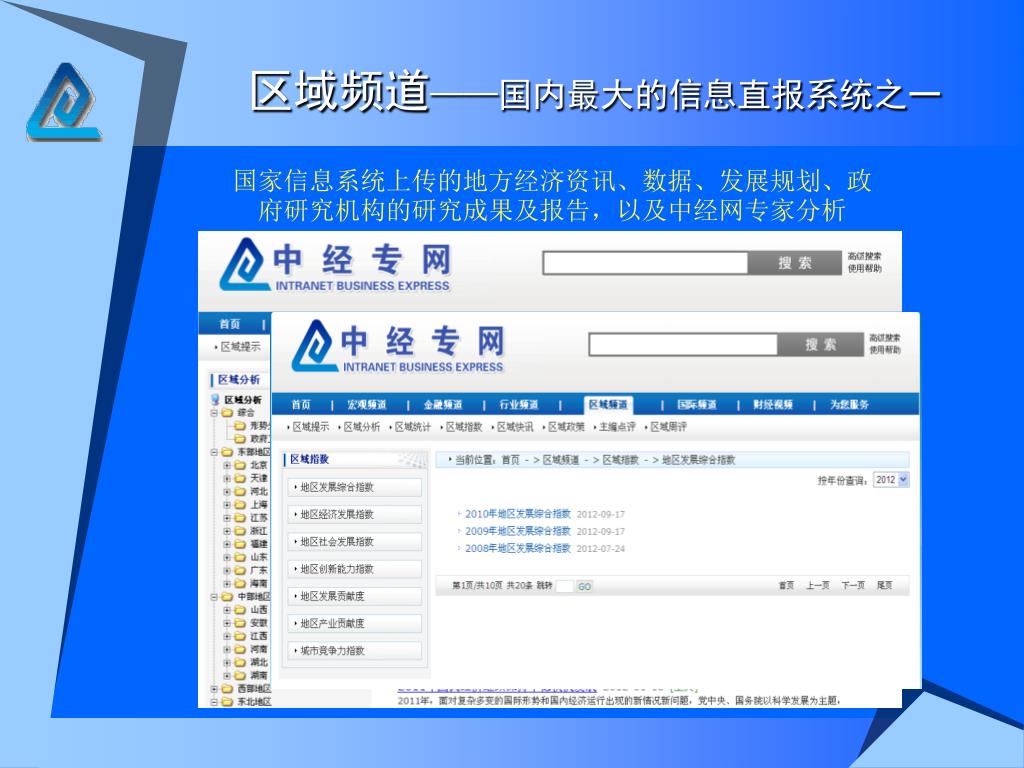
Task: Click the 北京 folder icon
Action: 240,465
